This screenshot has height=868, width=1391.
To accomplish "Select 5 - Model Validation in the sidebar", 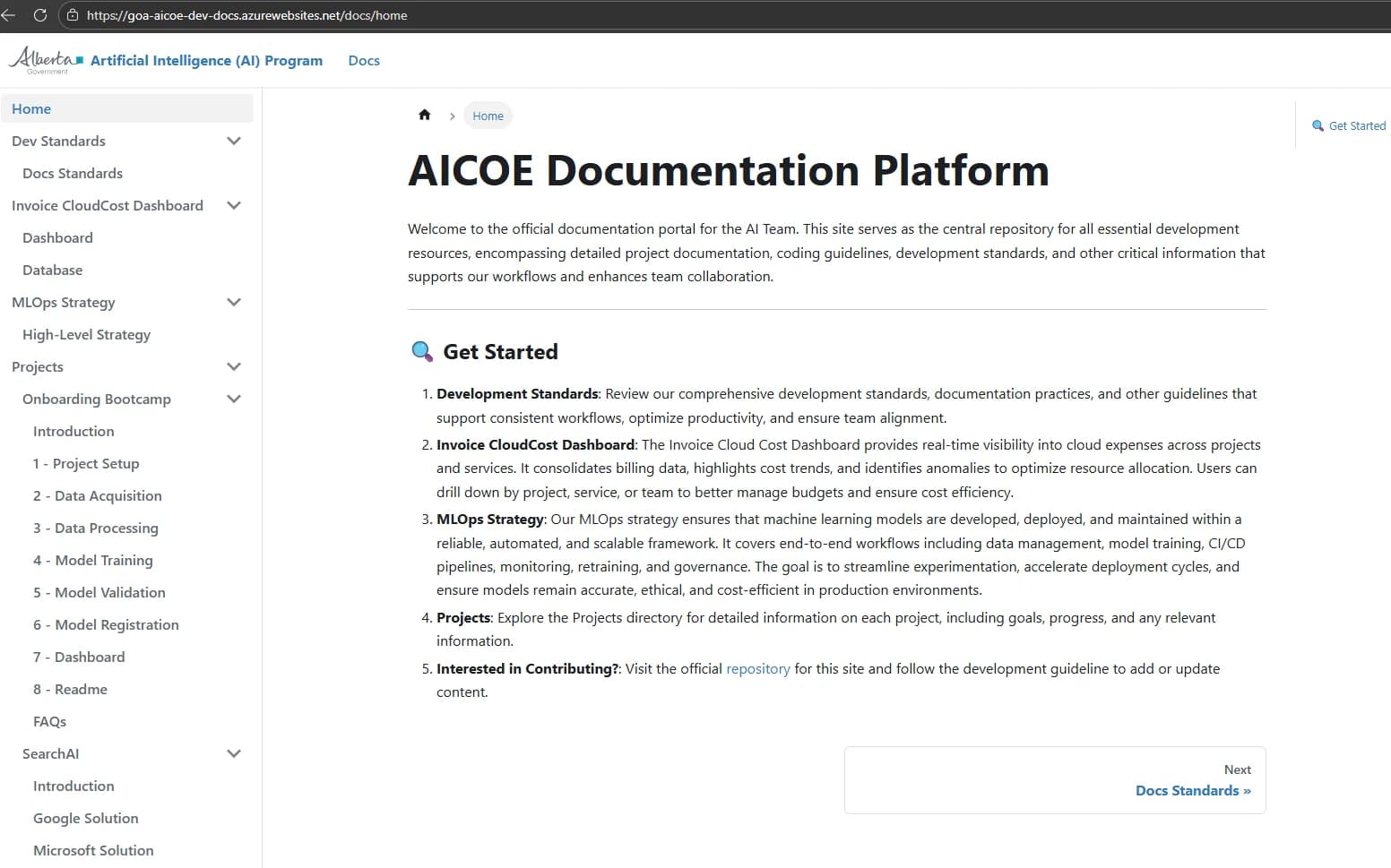I will (x=99, y=592).
